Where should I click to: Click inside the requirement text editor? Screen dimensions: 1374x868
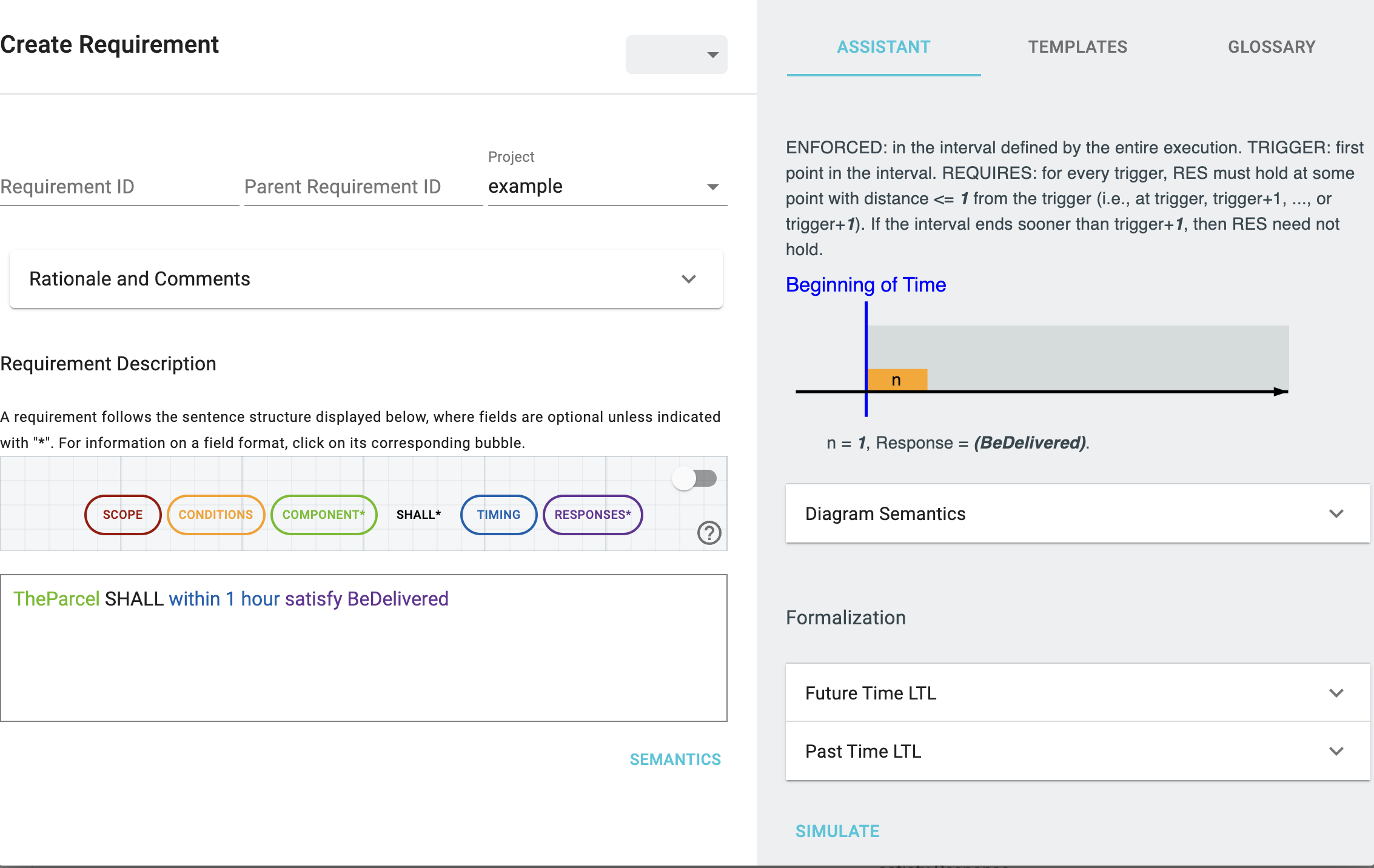tap(363, 648)
